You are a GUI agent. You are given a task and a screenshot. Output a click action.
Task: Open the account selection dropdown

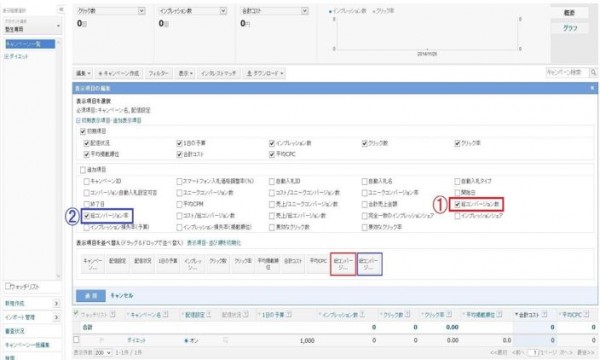32,26
